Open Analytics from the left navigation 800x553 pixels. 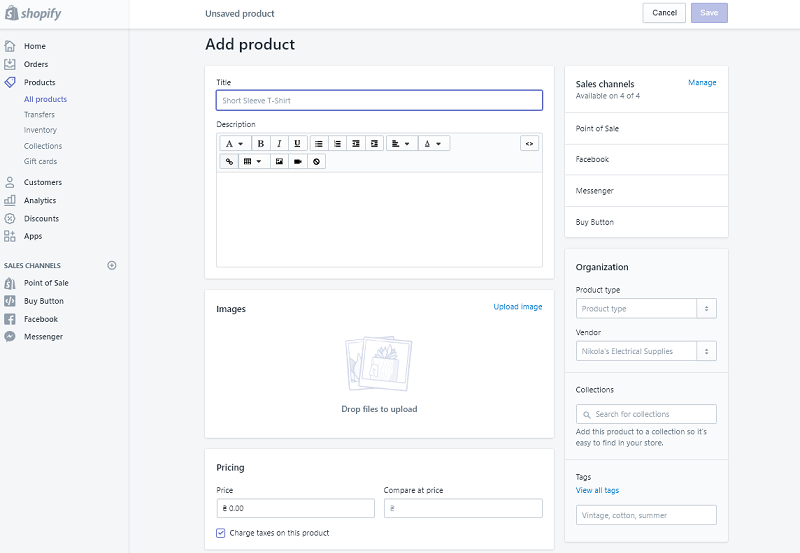point(40,200)
